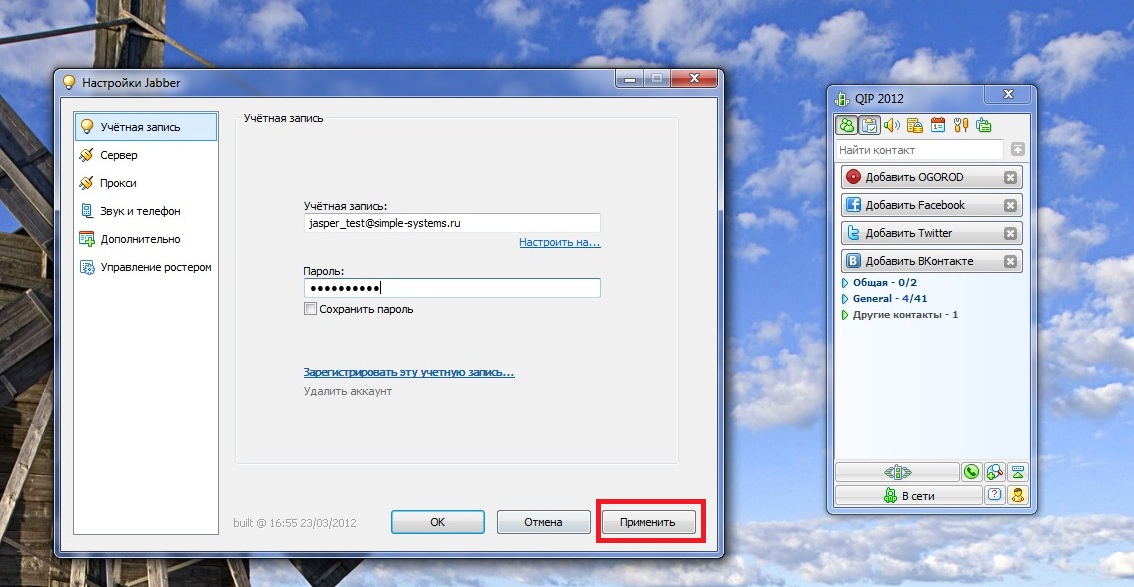This screenshot has width=1134, height=587.
Task: Toggle the clipboard checkmark icon in QIP toolbar
Action: point(869,125)
